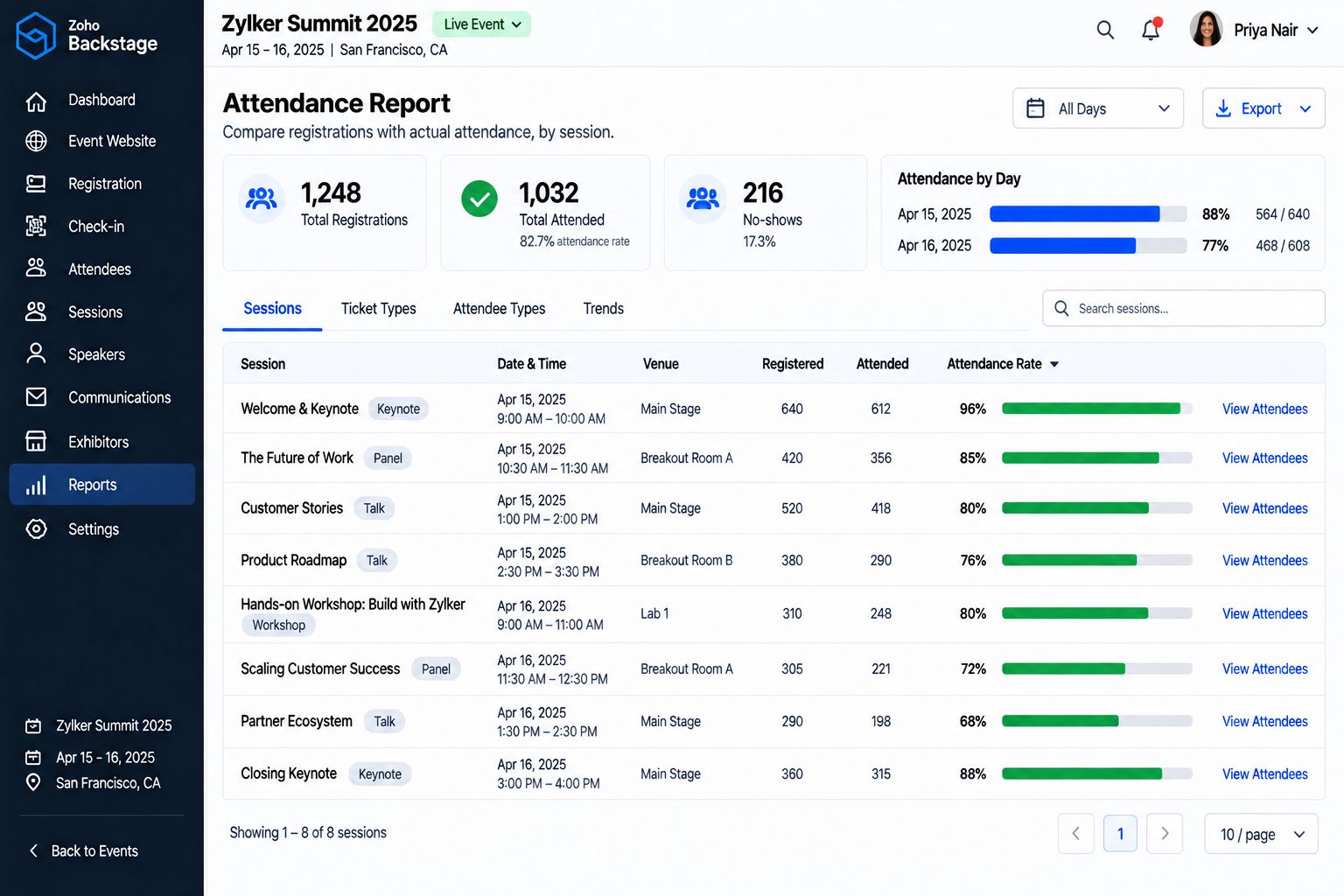Screen dimensions: 1344x896
Task: Open the Event Website globe icon
Action: 36,141
